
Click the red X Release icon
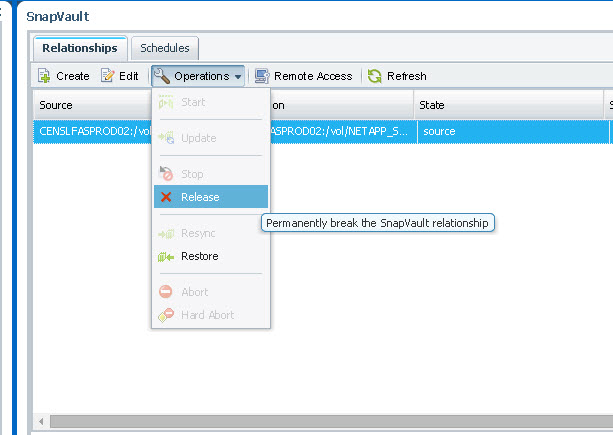[x=166, y=197]
